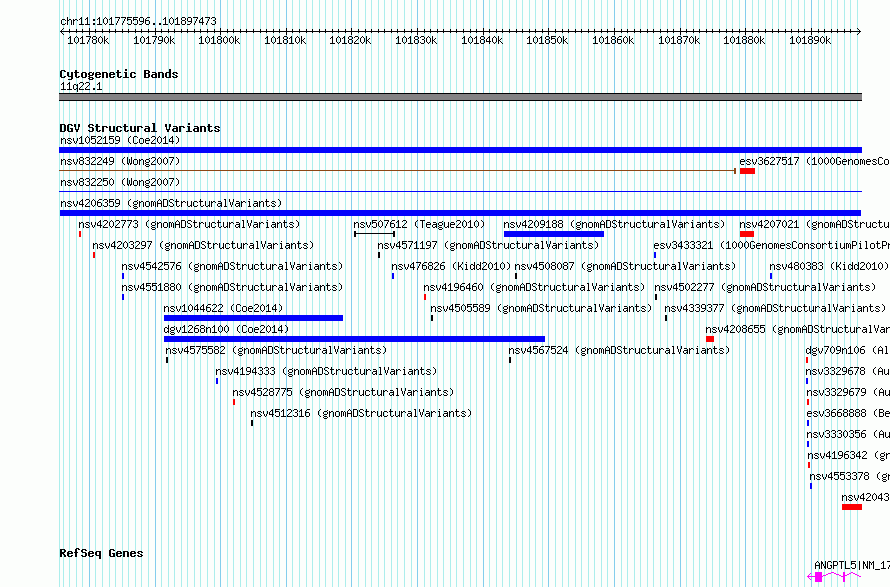Click the nsv1044622 (Coe2014) label
The width and height of the screenshot is (890, 587).
(223, 308)
